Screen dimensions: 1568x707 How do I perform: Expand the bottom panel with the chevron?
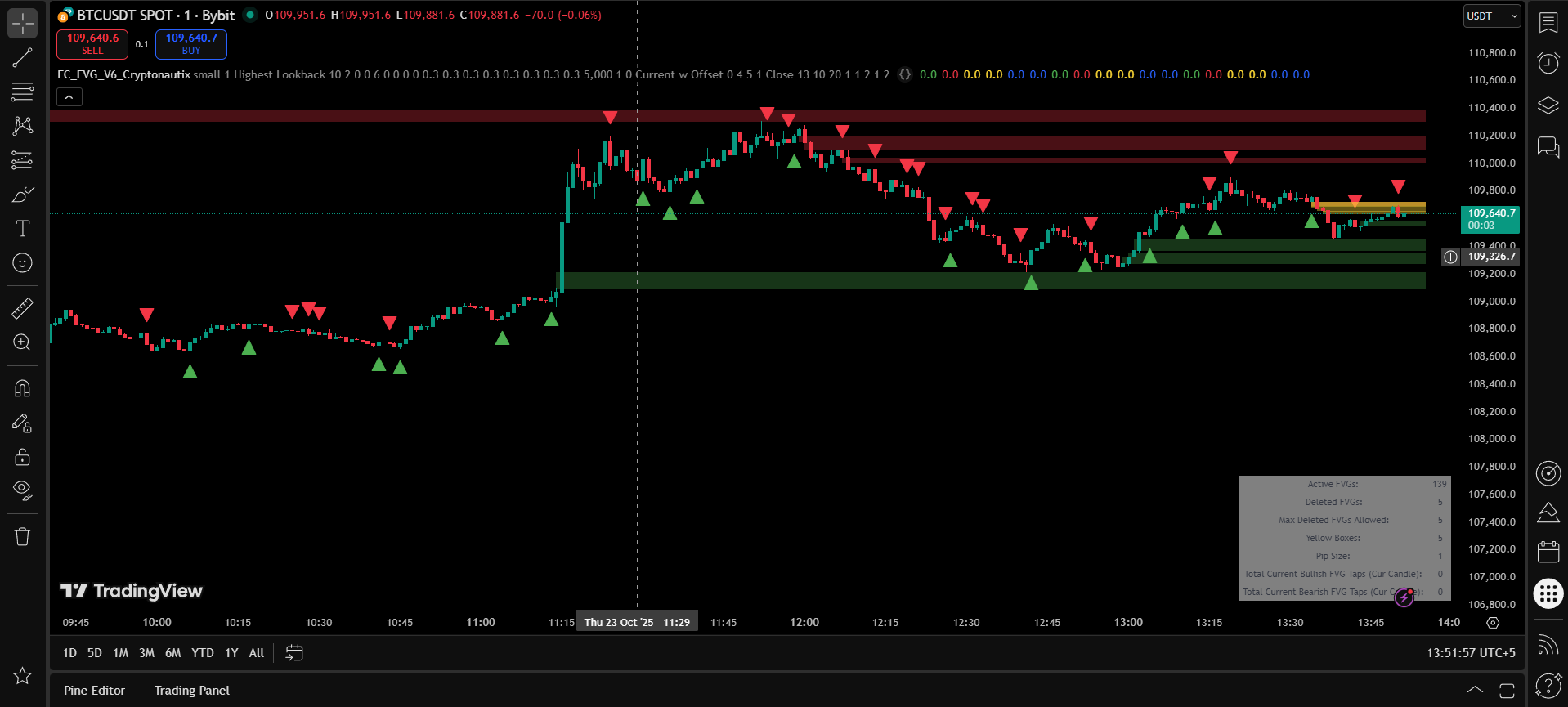click(x=1475, y=690)
